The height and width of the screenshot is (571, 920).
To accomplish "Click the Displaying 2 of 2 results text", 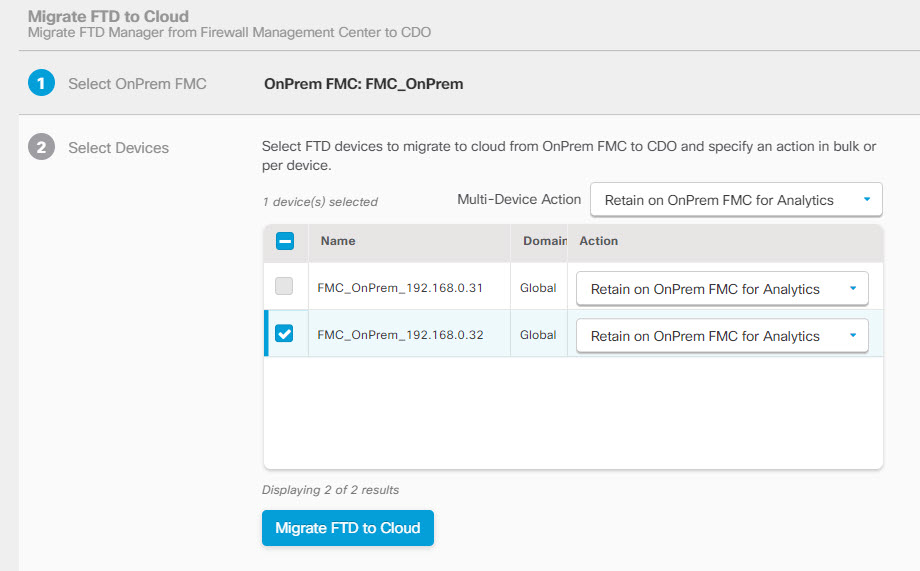I will tap(330, 490).
